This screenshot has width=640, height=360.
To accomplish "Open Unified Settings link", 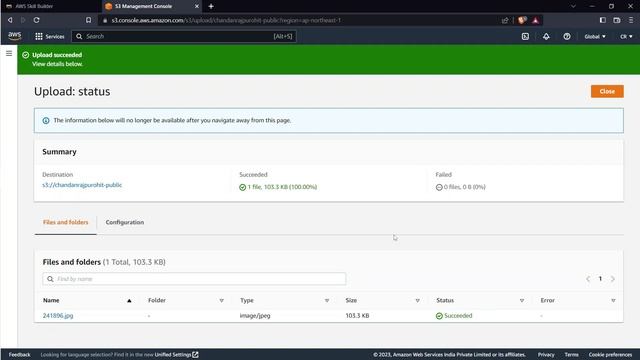I will pyautogui.click(x=176, y=354).
